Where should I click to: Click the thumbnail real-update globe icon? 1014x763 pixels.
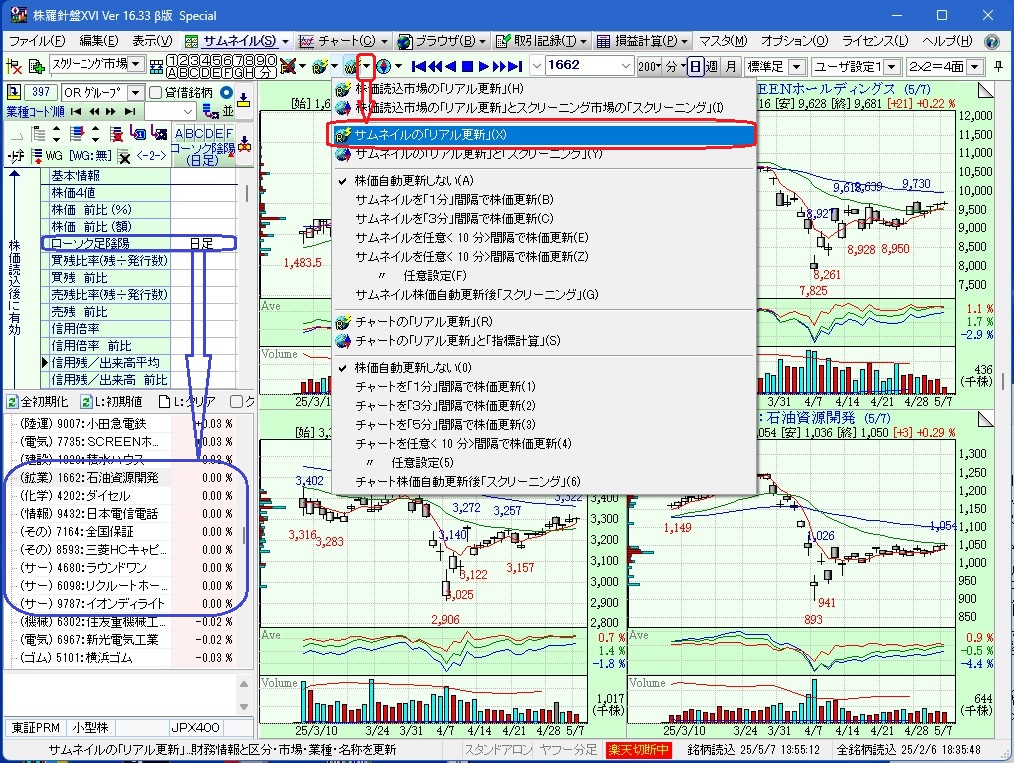350,66
